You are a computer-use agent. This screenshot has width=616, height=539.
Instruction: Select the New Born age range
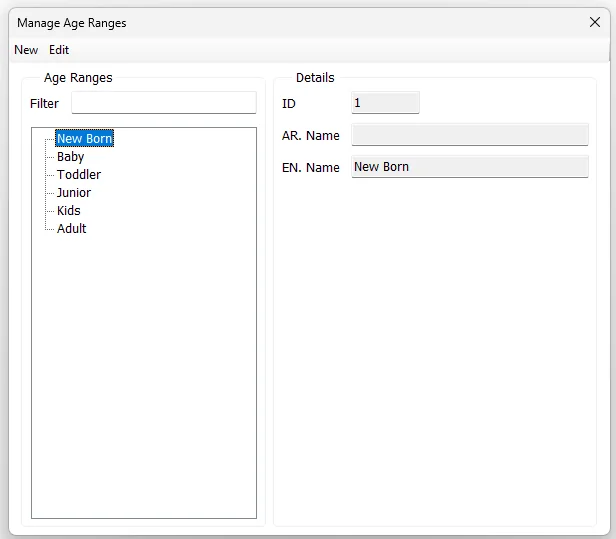(x=84, y=138)
